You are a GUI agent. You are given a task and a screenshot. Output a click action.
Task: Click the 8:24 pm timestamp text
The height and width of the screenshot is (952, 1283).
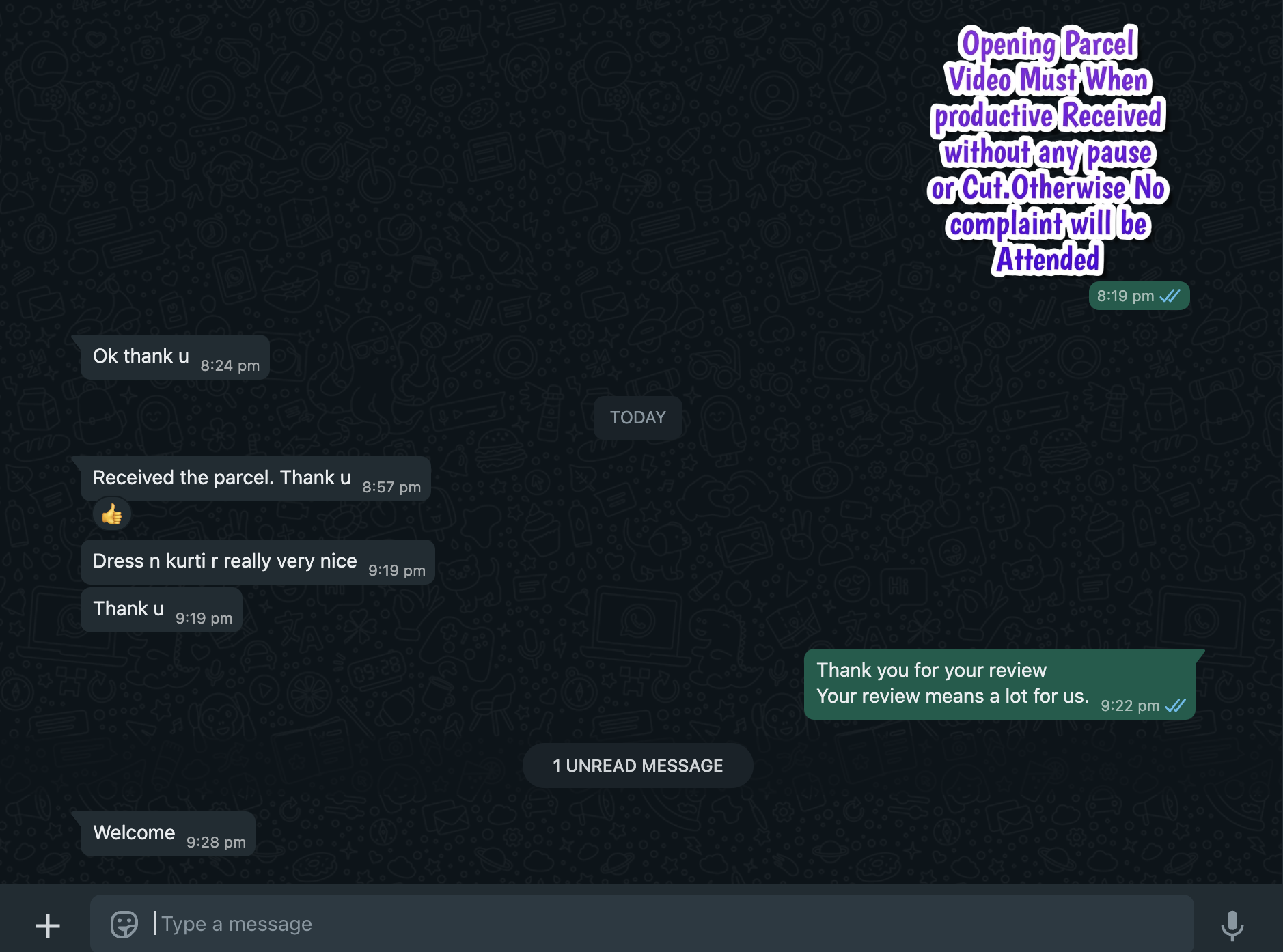click(x=230, y=365)
